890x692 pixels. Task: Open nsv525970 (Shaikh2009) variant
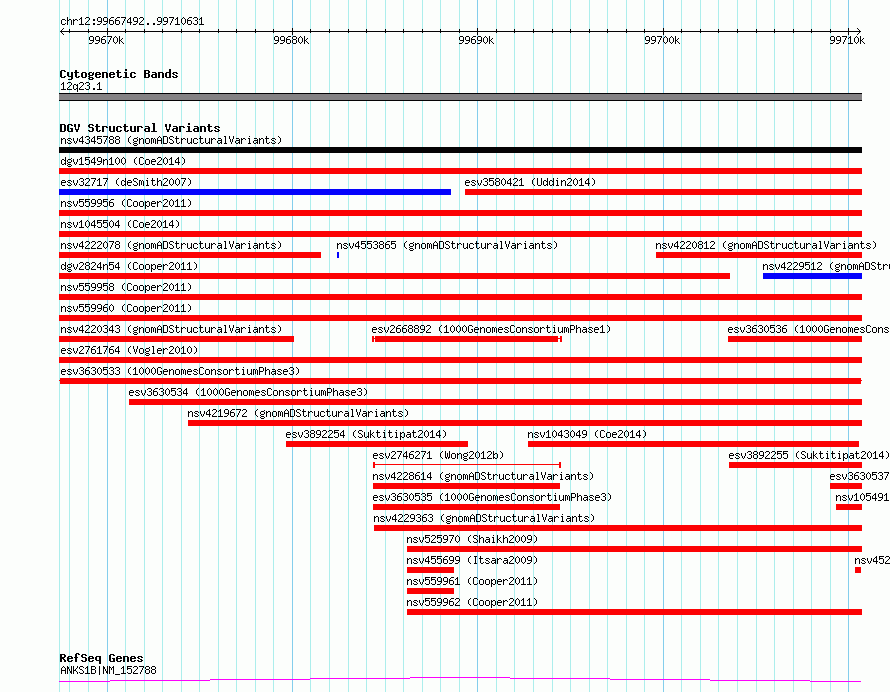click(472, 539)
